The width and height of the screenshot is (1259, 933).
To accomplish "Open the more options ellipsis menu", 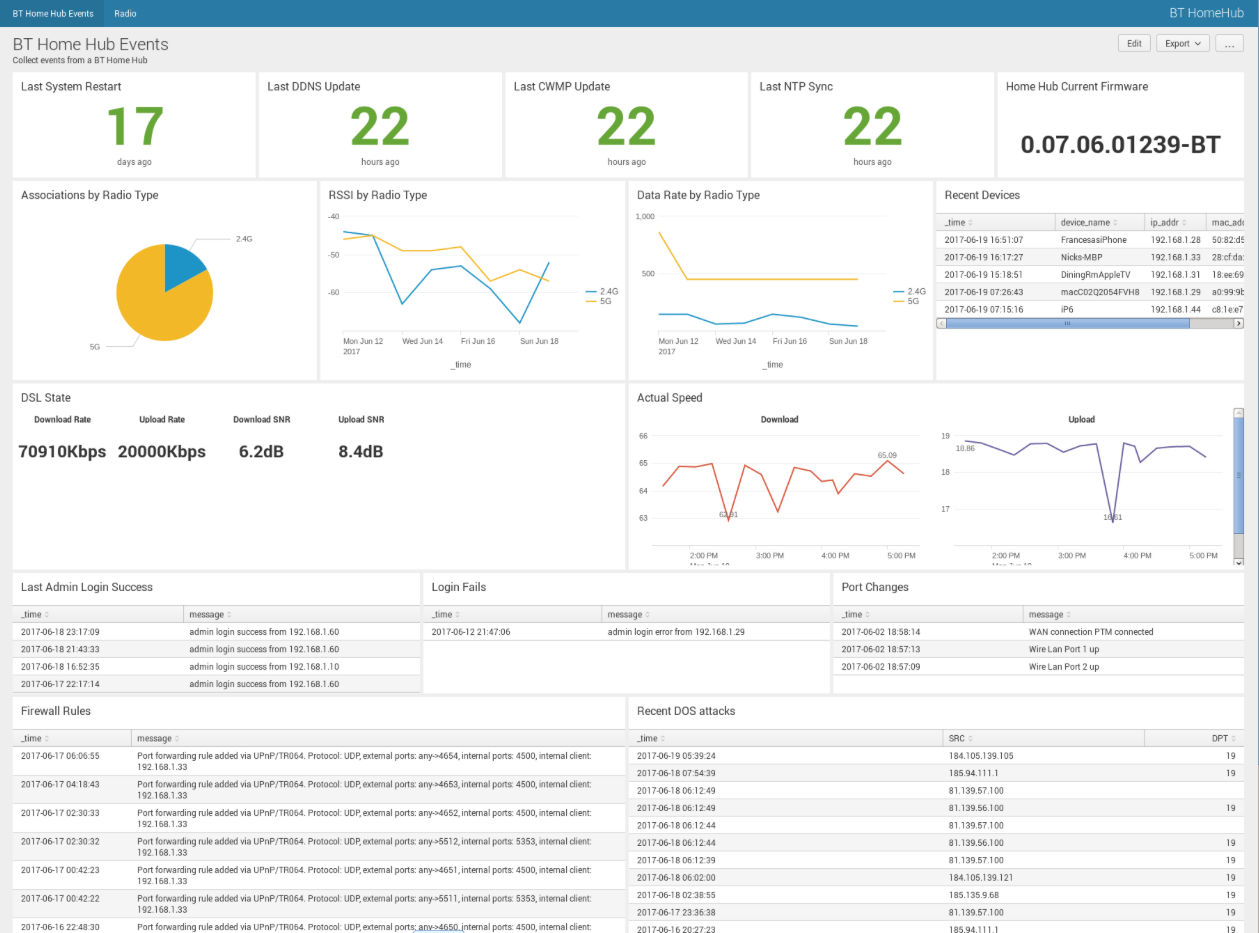I will click(x=1230, y=44).
